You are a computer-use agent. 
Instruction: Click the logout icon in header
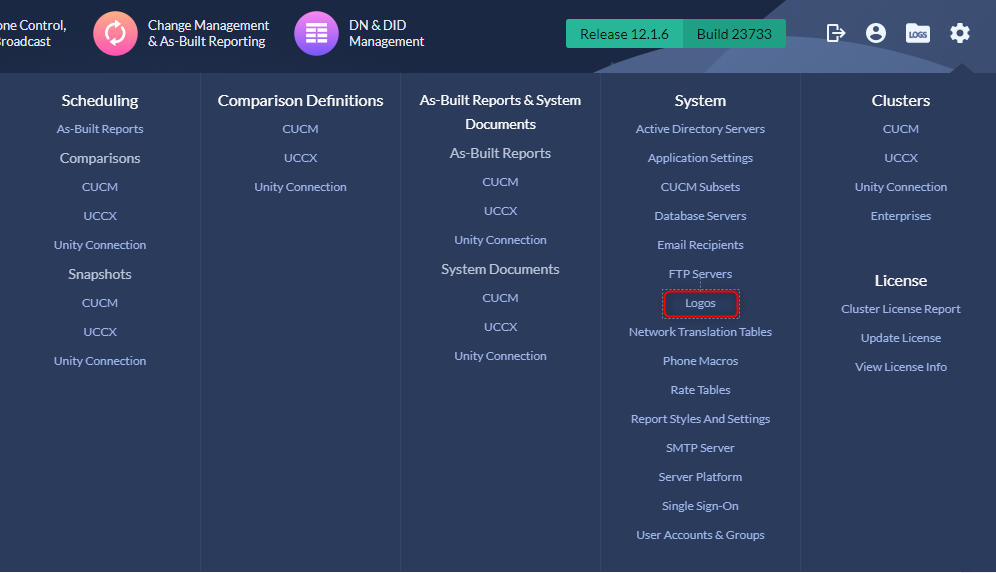point(835,32)
